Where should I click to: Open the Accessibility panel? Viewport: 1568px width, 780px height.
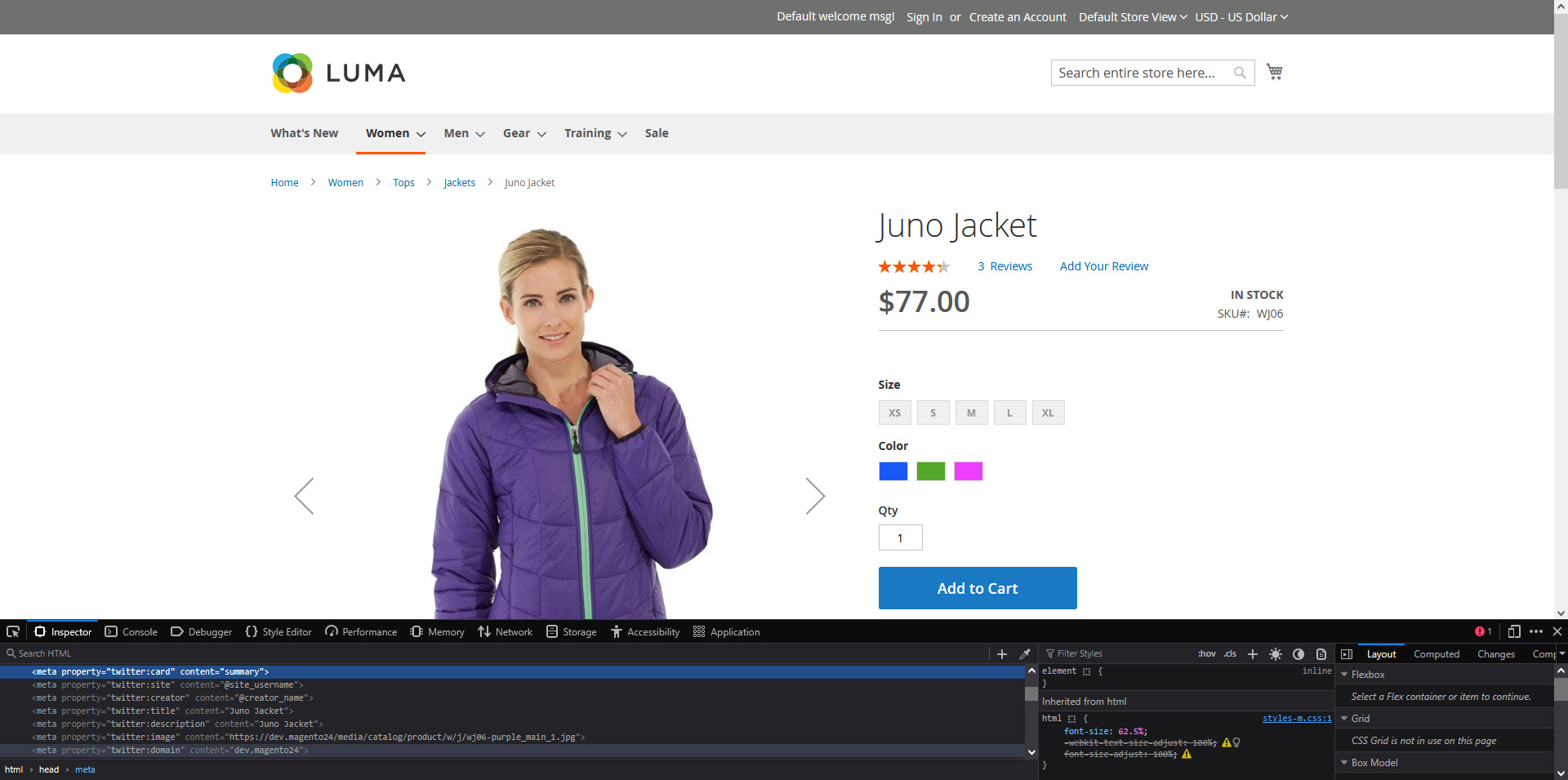click(644, 631)
